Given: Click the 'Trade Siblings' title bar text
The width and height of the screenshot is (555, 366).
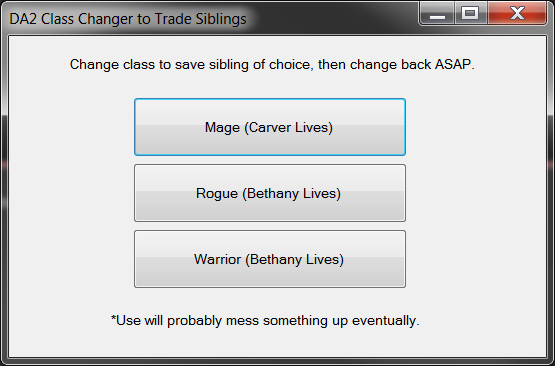Looking at the screenshot, I should (x=200, y=19).
